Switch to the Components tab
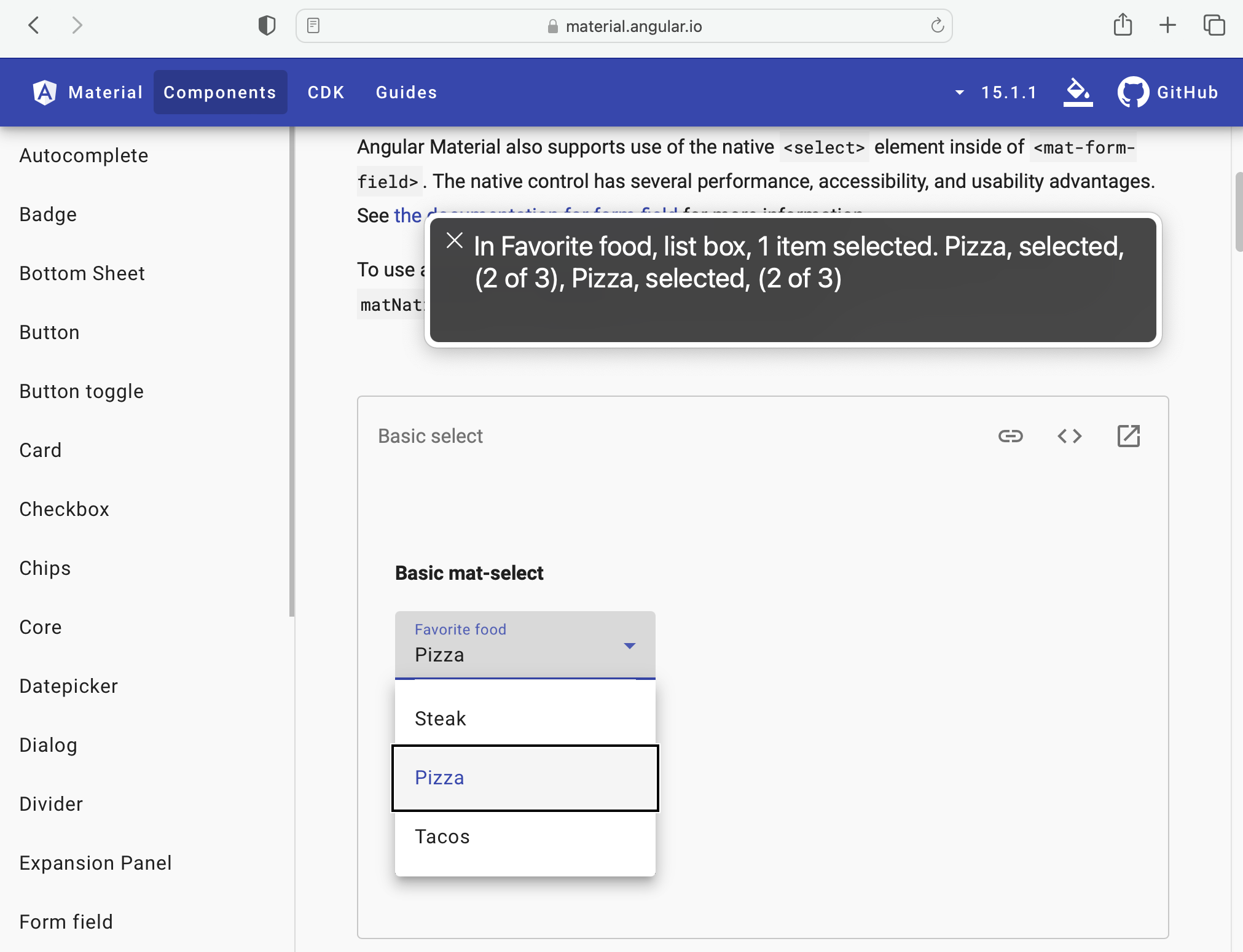Viewport: 1243px width, 952px height. pos(219,92)
